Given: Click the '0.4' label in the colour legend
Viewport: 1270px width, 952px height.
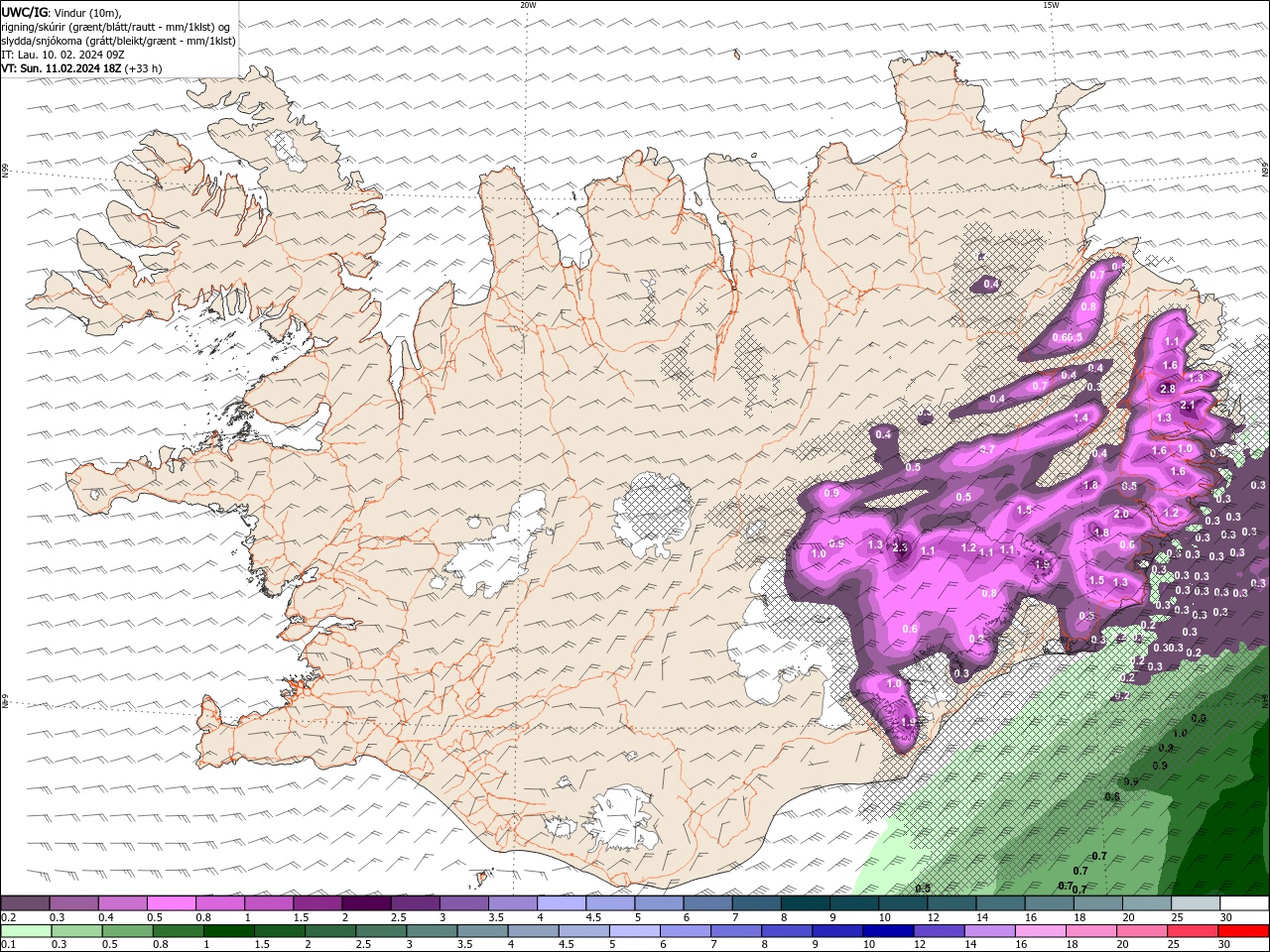Looking at the screenshot, I should click(106, 917).
